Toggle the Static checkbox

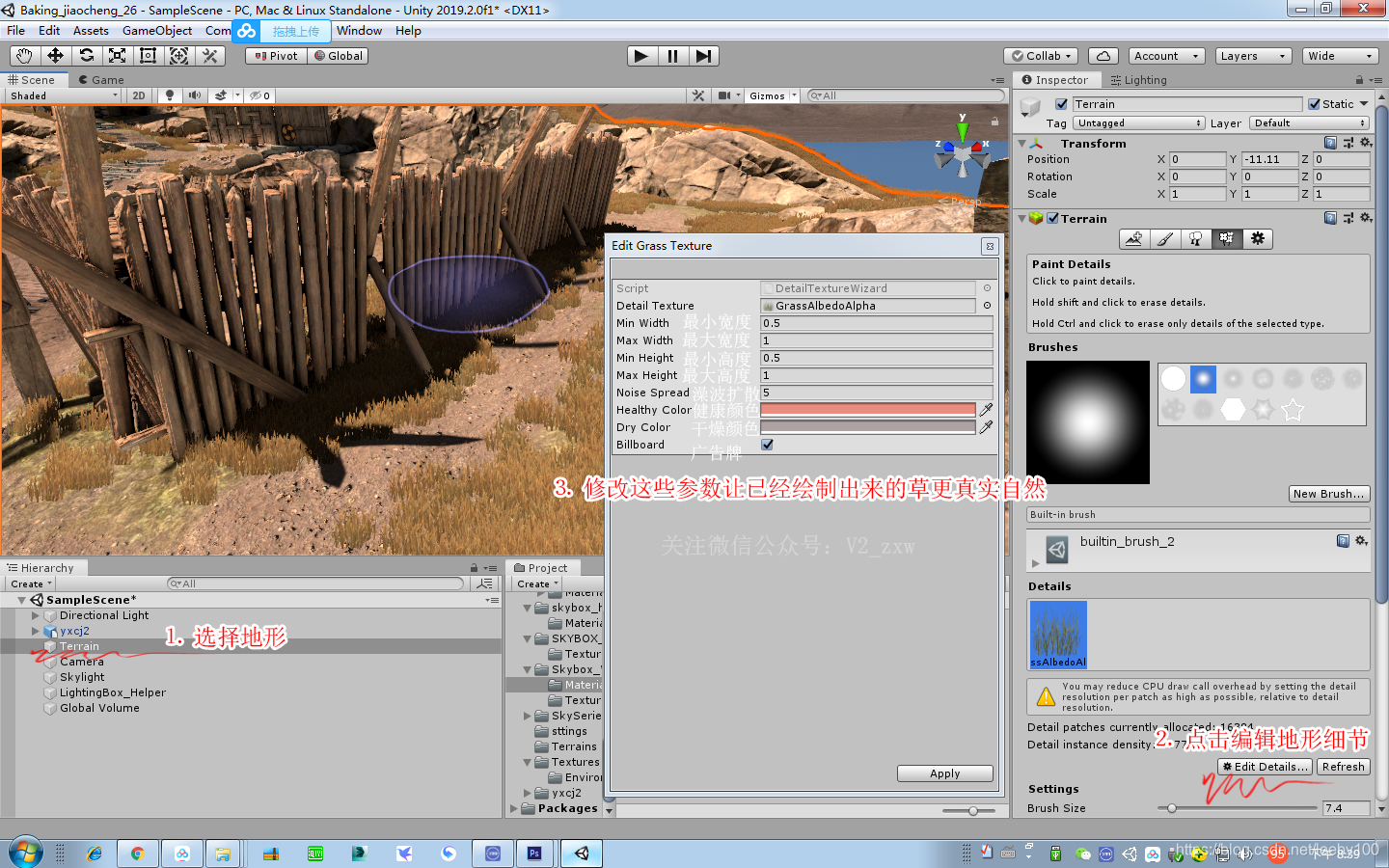click(x=1314, y=104)
